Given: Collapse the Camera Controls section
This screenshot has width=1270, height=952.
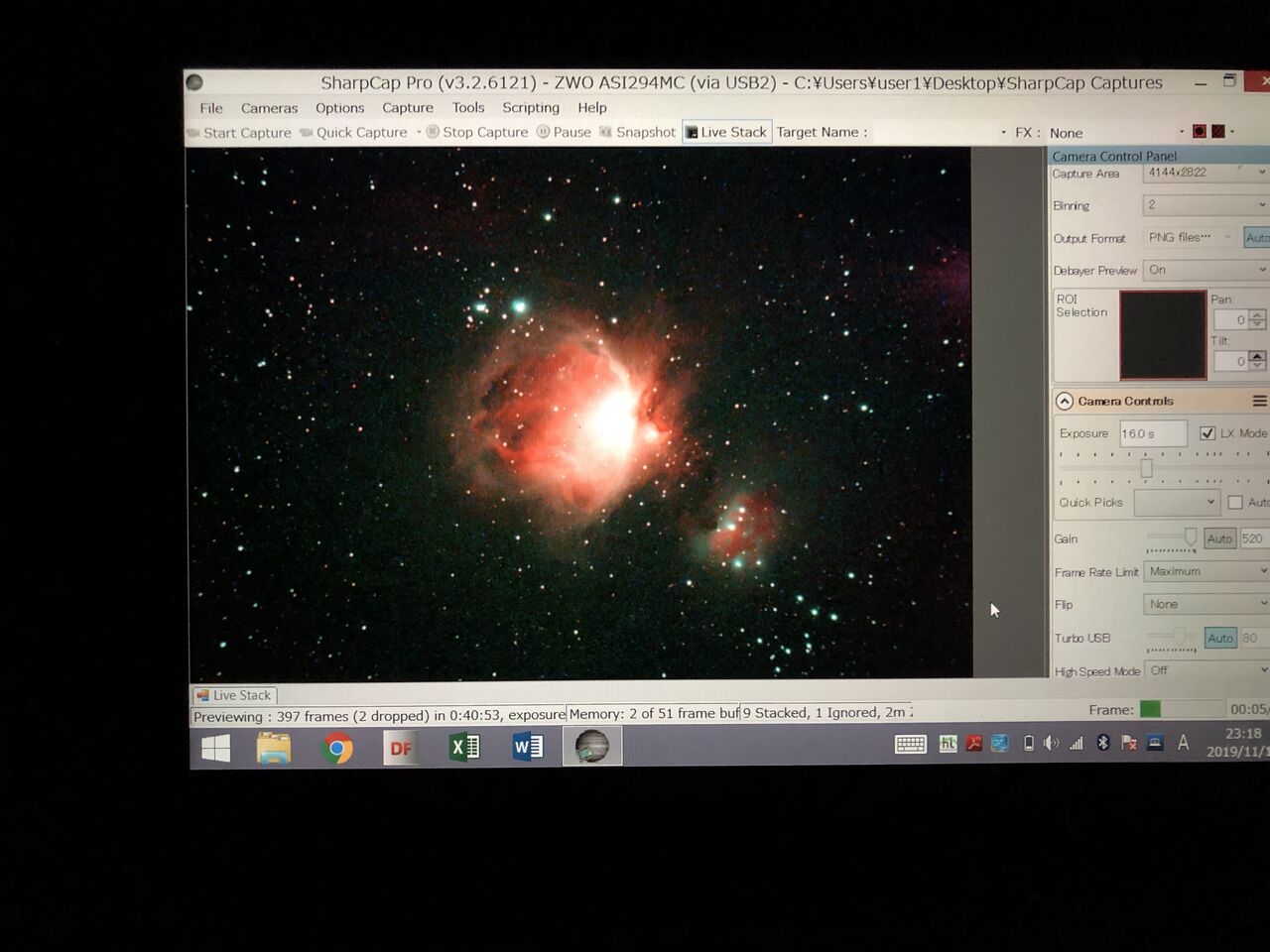Looking at the screenshot, I should [1065, 402].
